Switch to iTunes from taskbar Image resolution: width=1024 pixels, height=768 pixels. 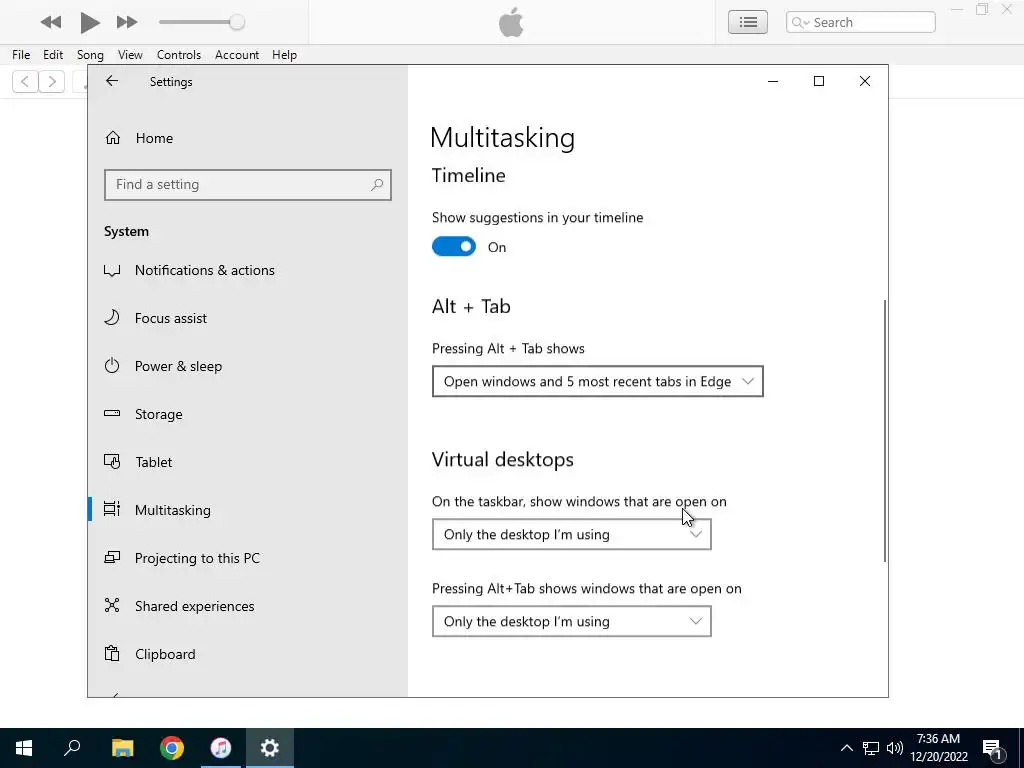point(221,748)
